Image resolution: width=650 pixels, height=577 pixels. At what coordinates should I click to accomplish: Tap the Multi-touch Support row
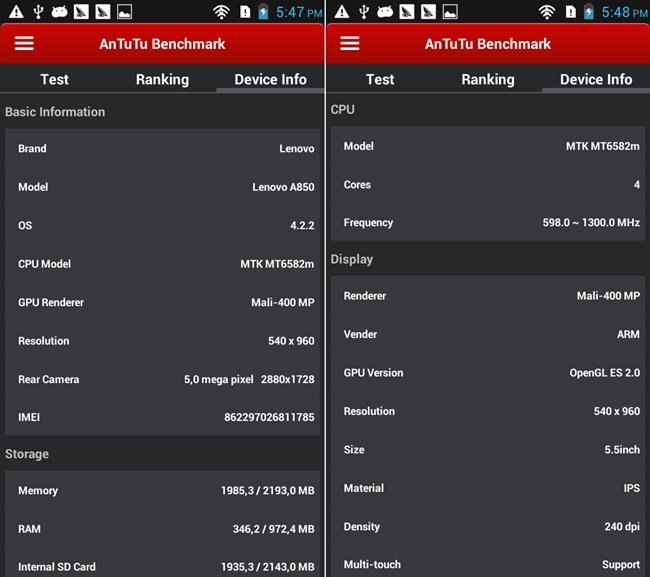488,562
